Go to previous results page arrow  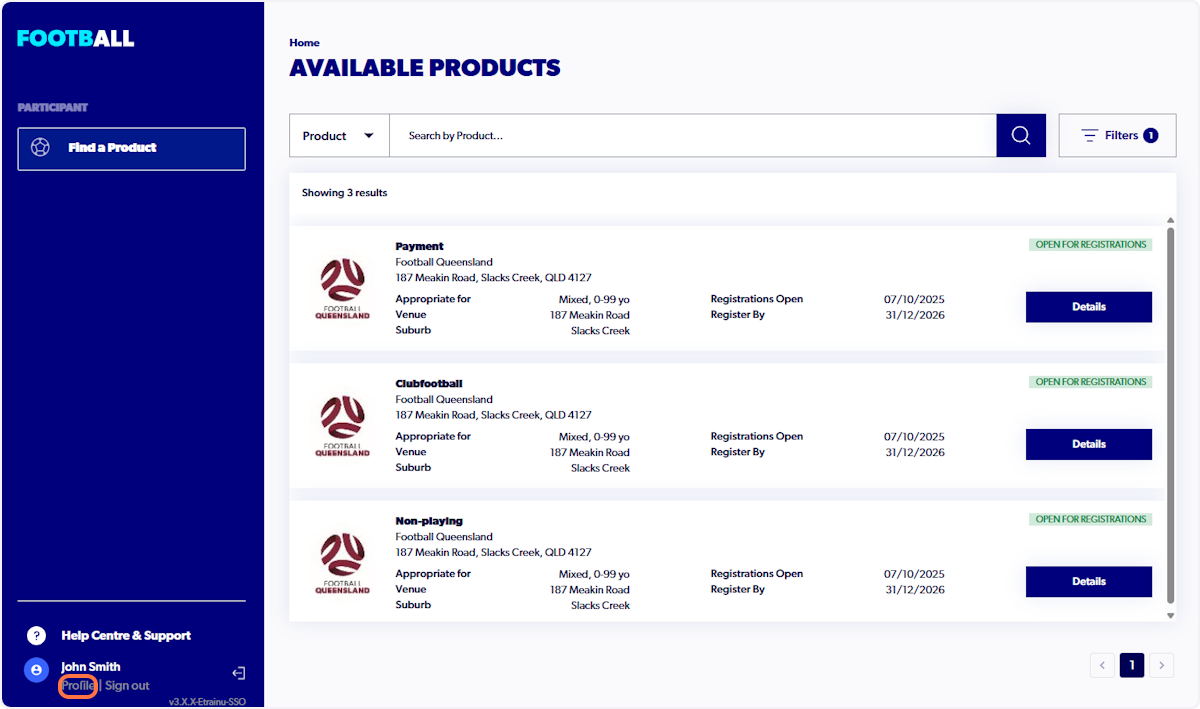pos(1102,665)
